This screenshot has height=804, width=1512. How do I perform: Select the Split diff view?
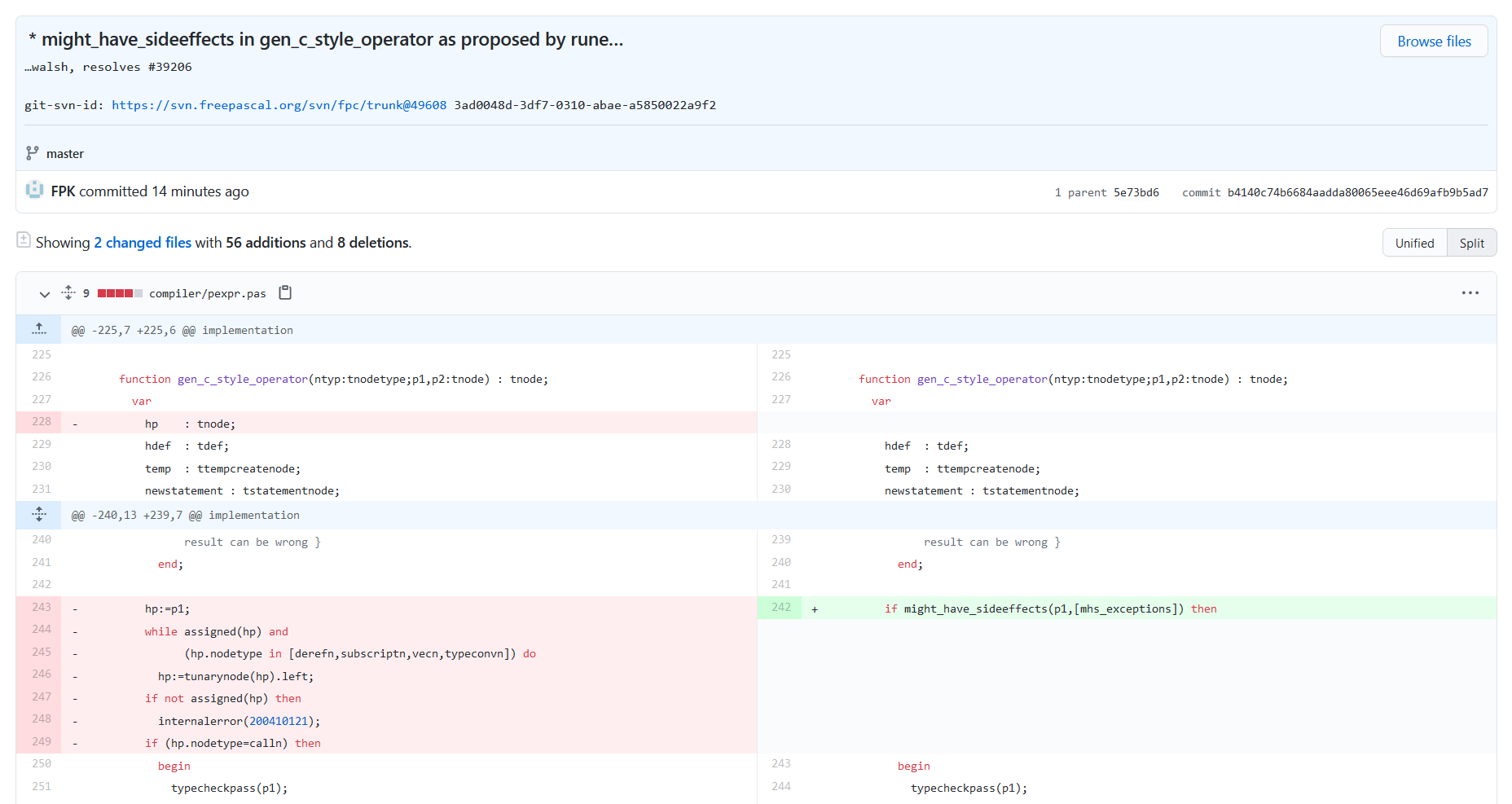click(1471, 243)
